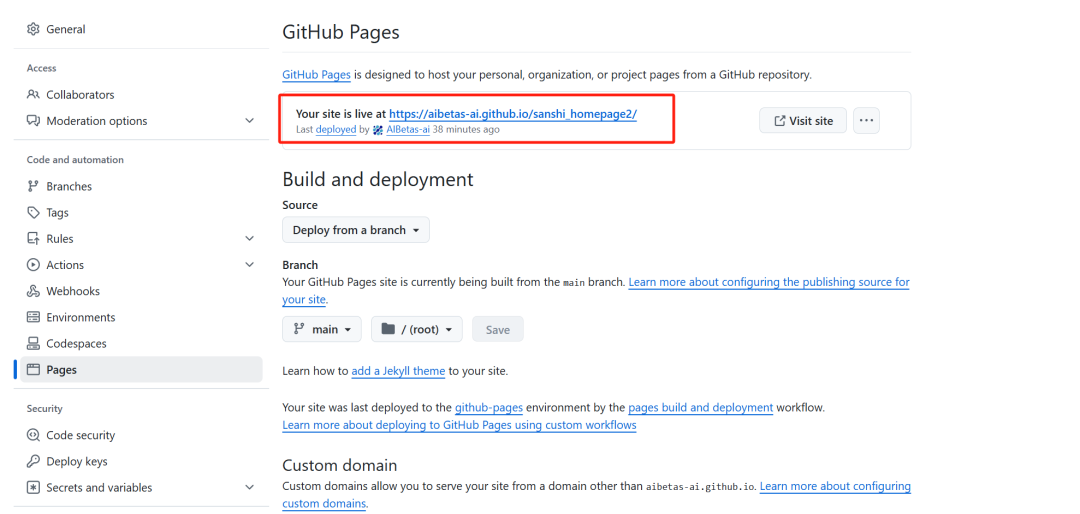
Task: Click the Save button
Action: 497,329
